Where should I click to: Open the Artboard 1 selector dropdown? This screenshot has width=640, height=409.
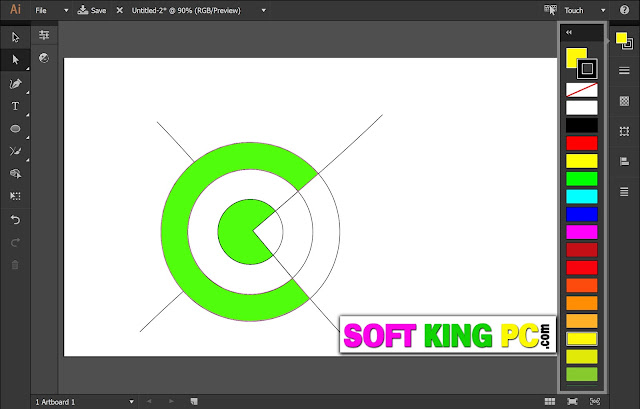[x=84, y=402]
